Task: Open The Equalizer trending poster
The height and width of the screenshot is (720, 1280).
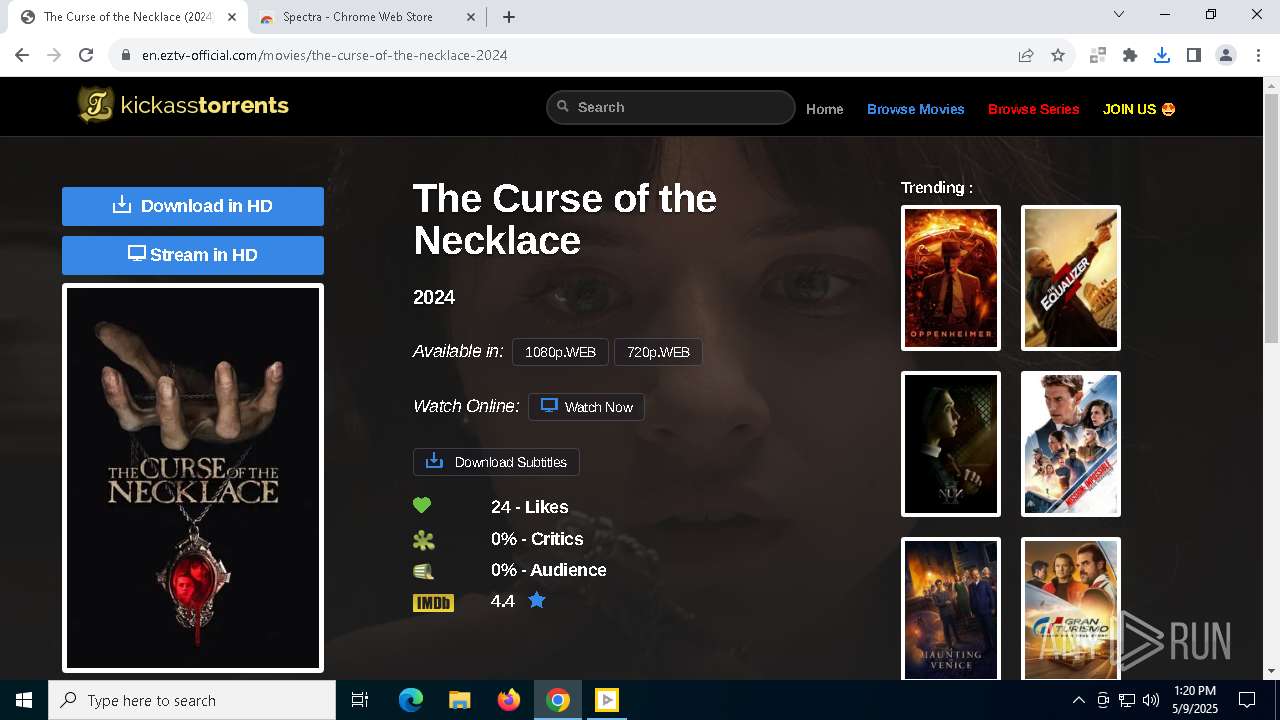Action: [x=1071, y=278]
